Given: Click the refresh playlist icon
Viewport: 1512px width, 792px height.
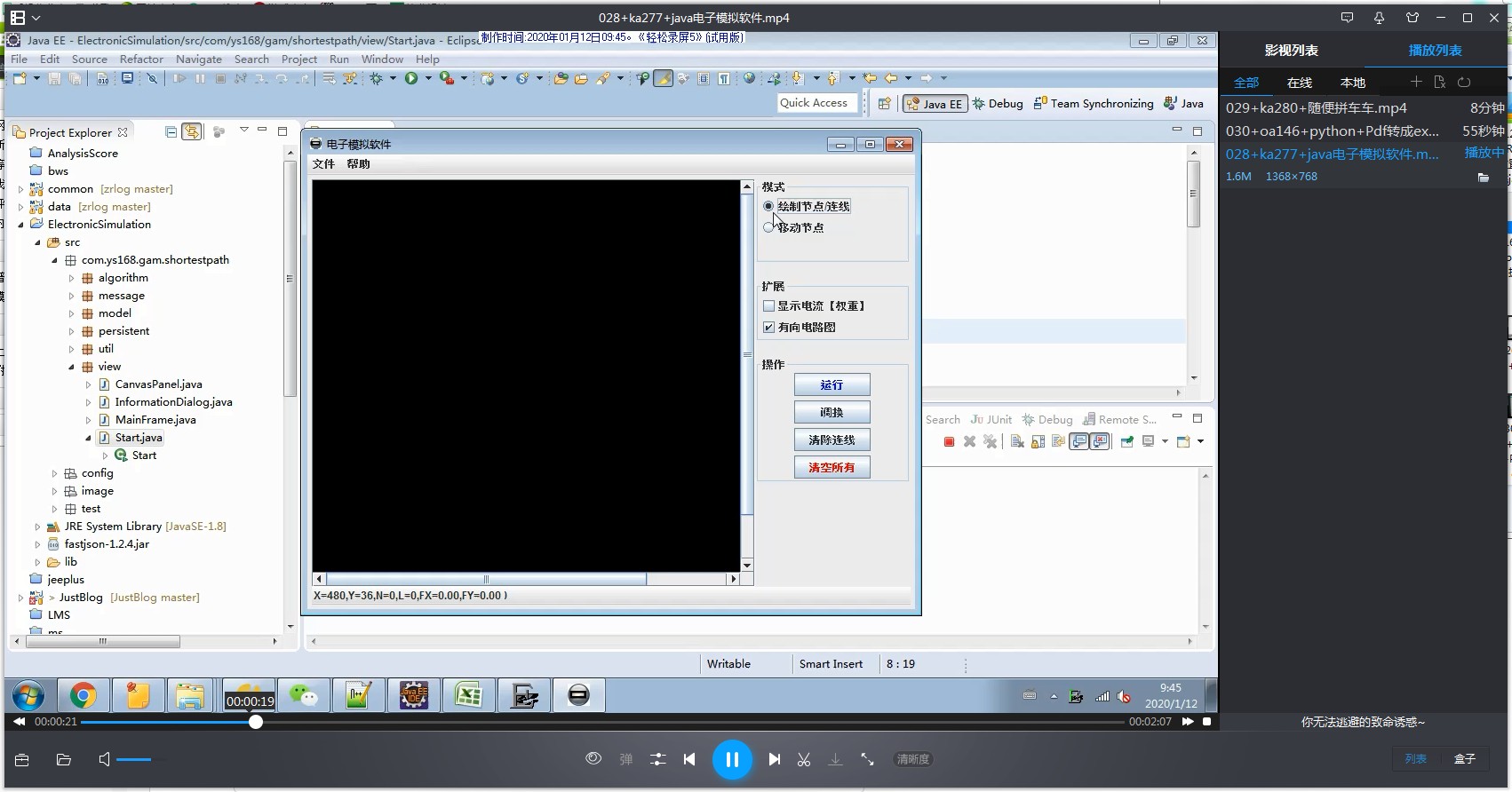Looking at the screenshot, I should [1464, 82].
